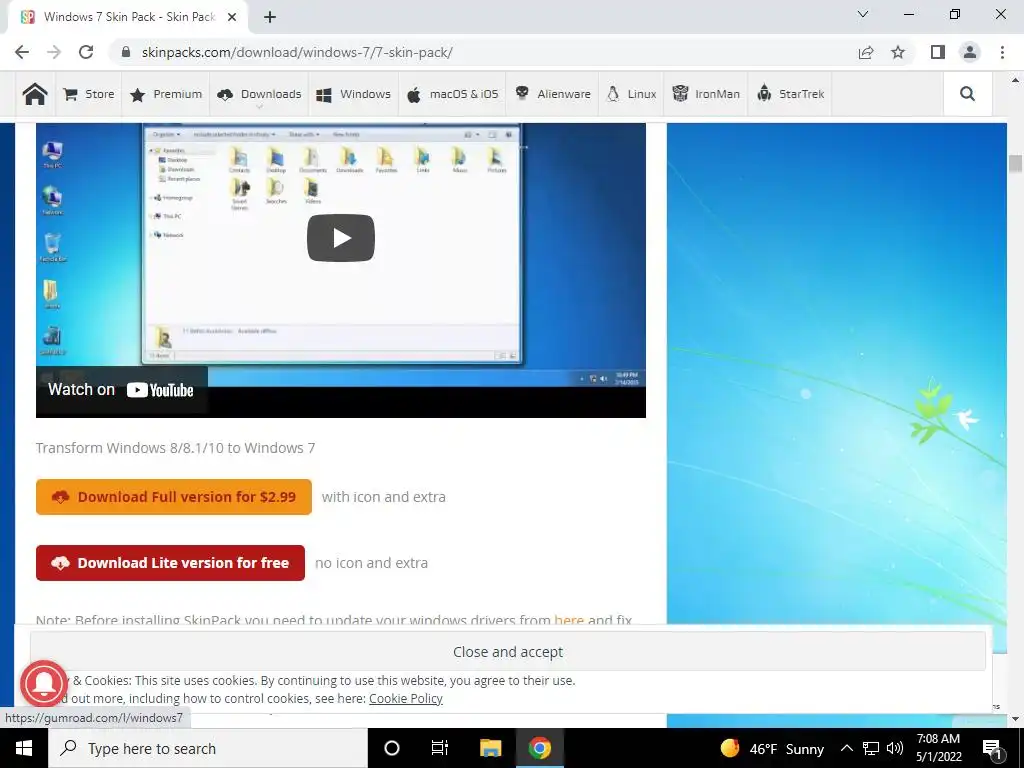Expand the Downloads navigation menu

click(259, 94)
